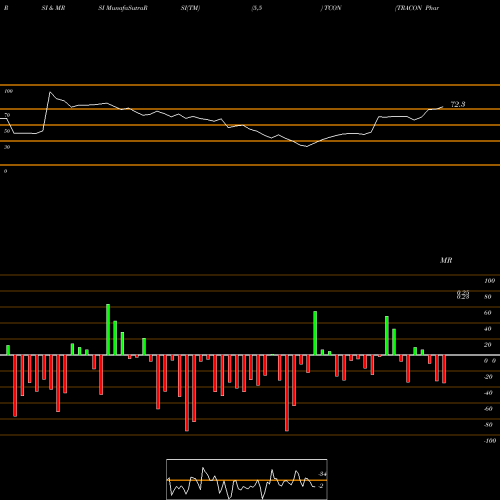Click the RSI line peak near 100
500x500 pixels.
point(50,92)
